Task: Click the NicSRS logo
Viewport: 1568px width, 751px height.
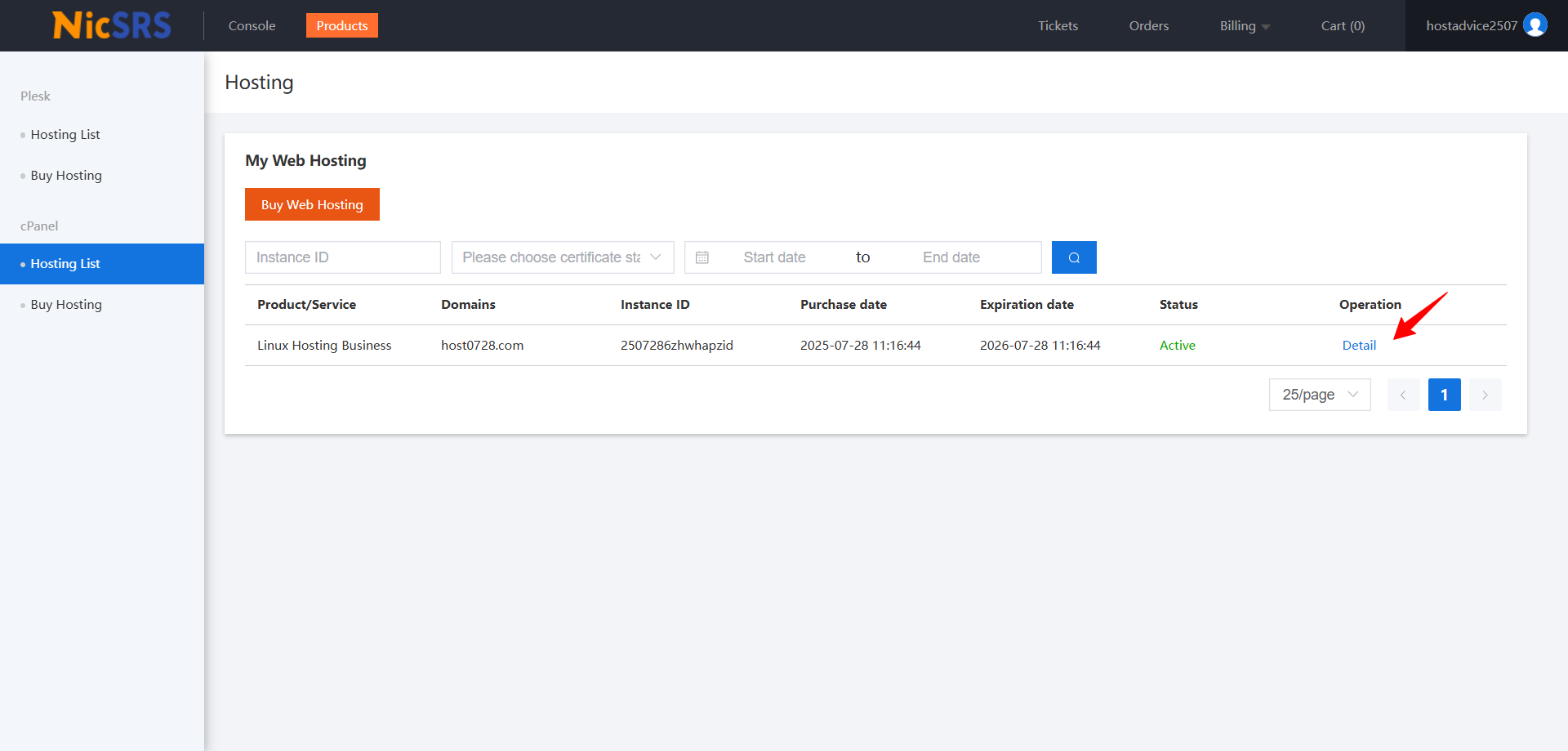Action: (112, 25)
